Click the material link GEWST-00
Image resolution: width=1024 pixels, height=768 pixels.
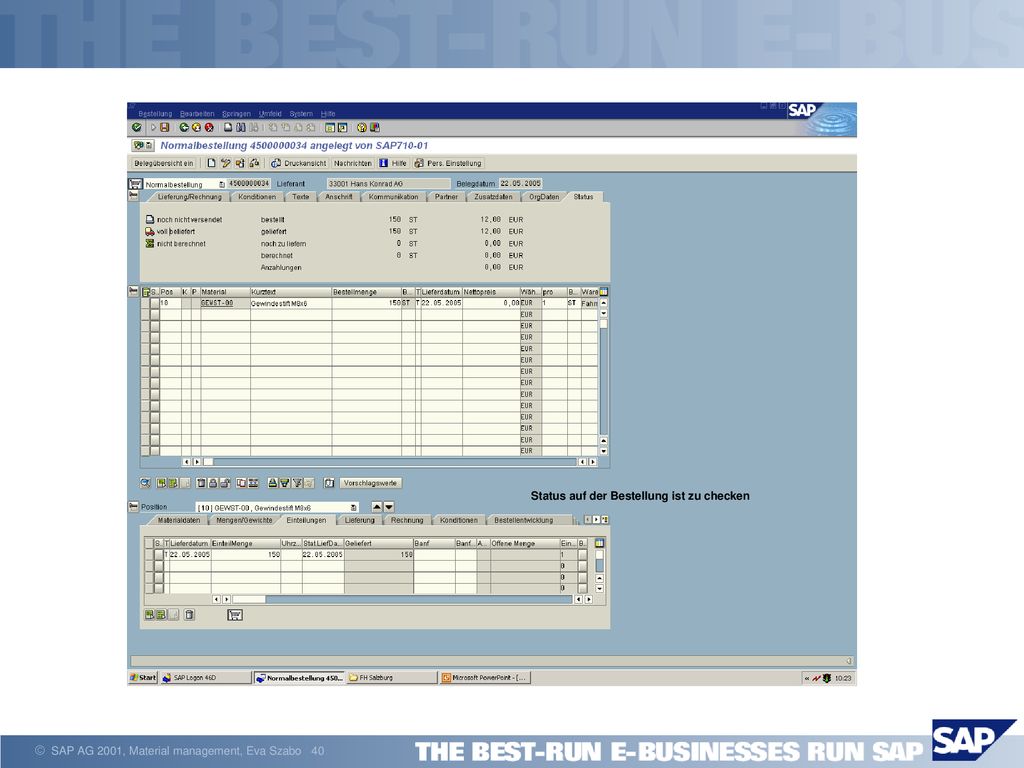pyautogui.click(x=217, y=304)
